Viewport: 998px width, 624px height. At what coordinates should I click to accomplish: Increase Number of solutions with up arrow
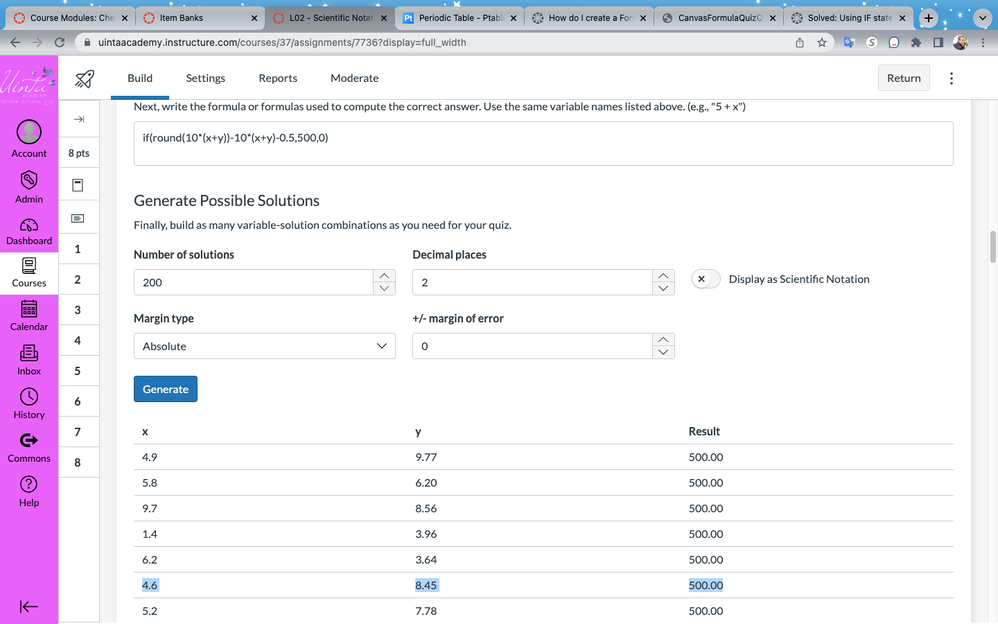(x=385, y=276)
